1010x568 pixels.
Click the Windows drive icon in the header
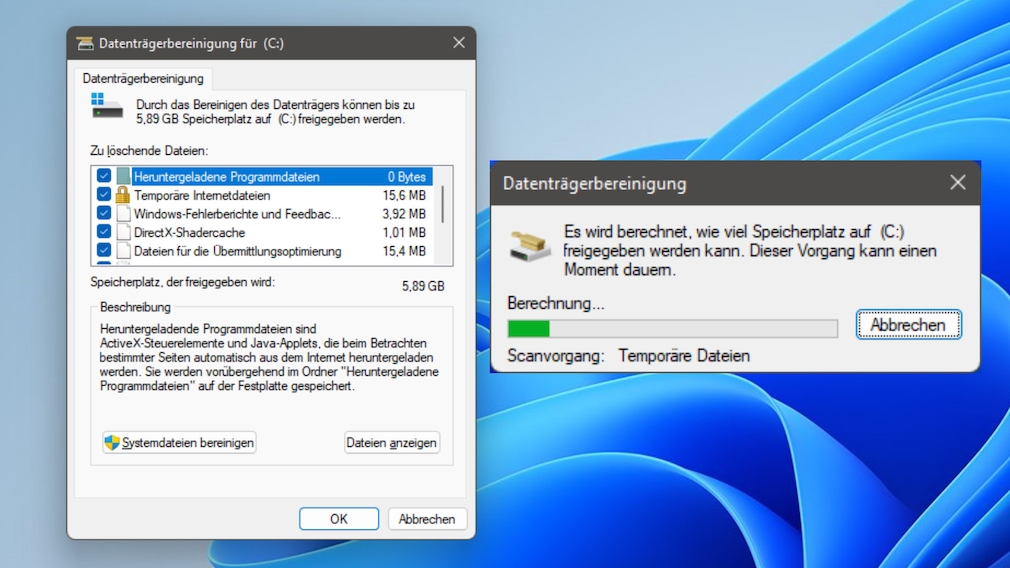(106, 106)
